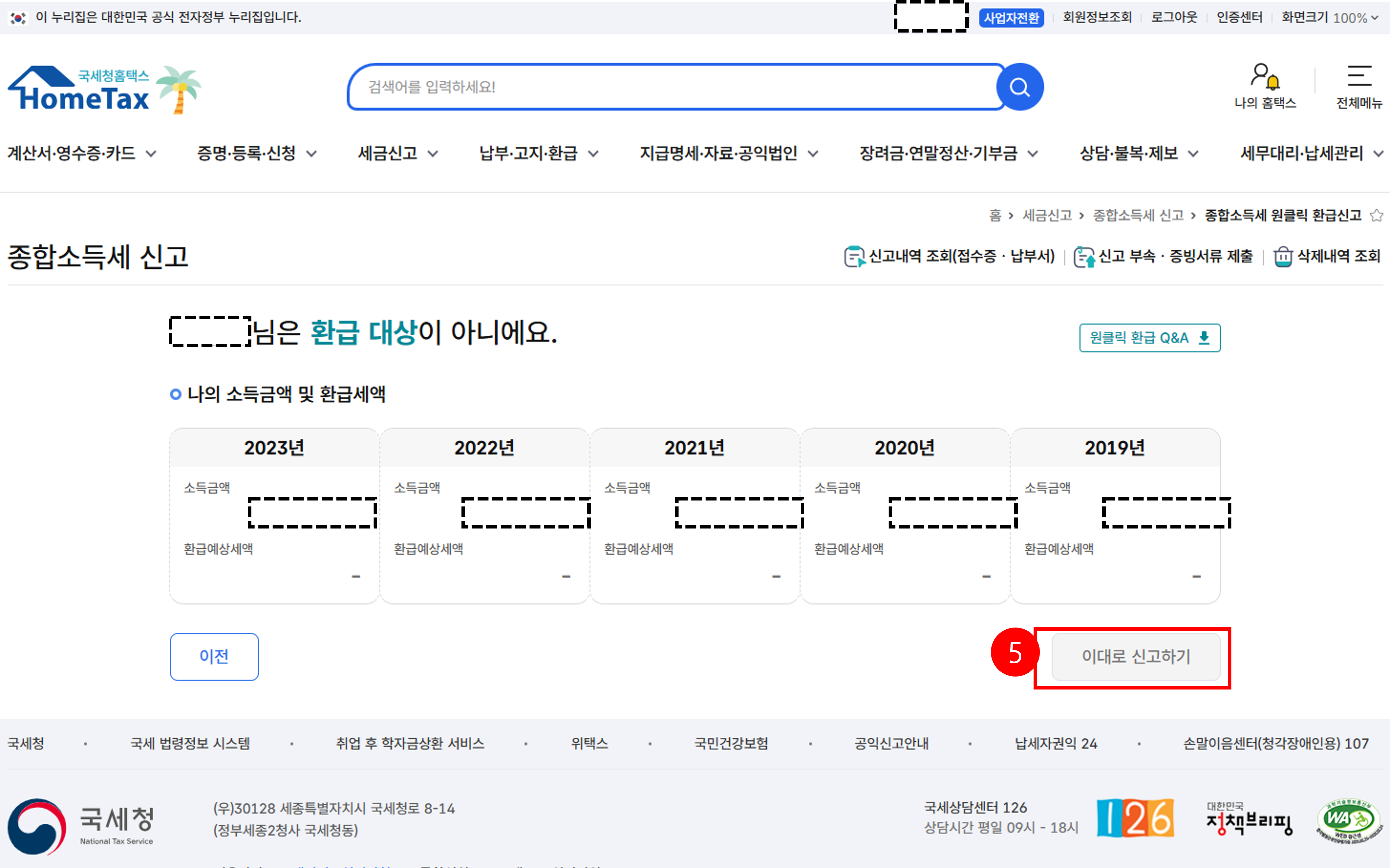Image resolution: width=1390 pixels, height=868 pixels.
Task: Click the search keyword input field
Action: [x=672, y=87]
